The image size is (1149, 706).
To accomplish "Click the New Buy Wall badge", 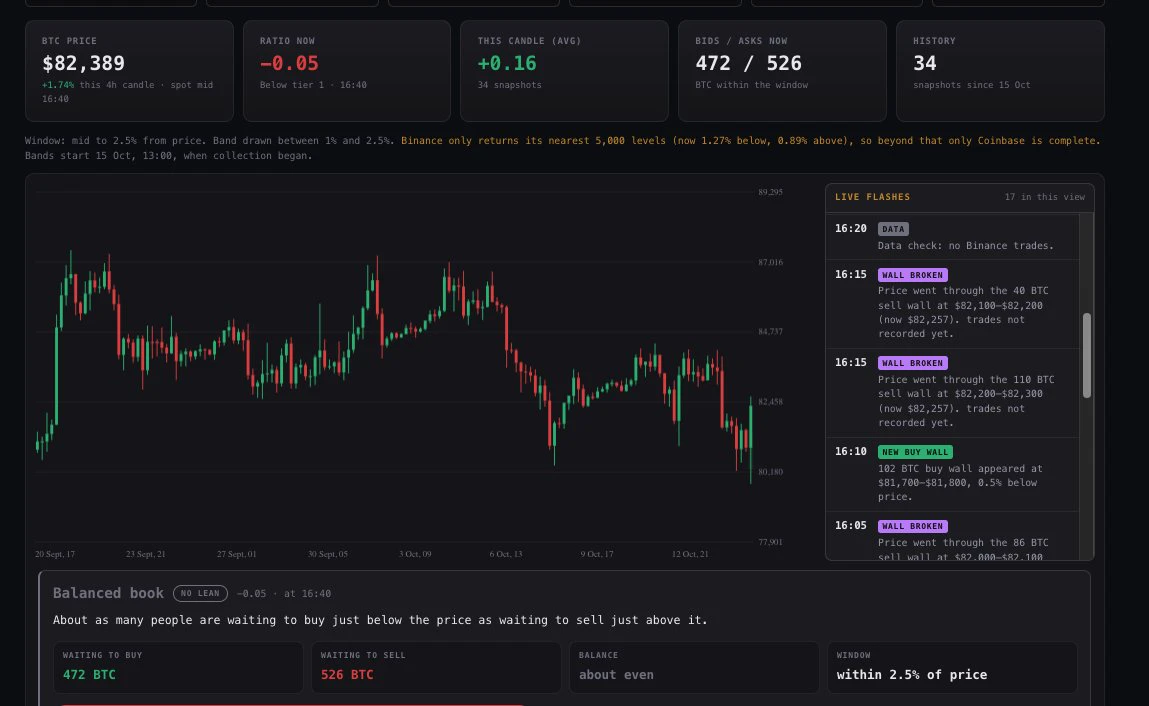I will (915, 452).
